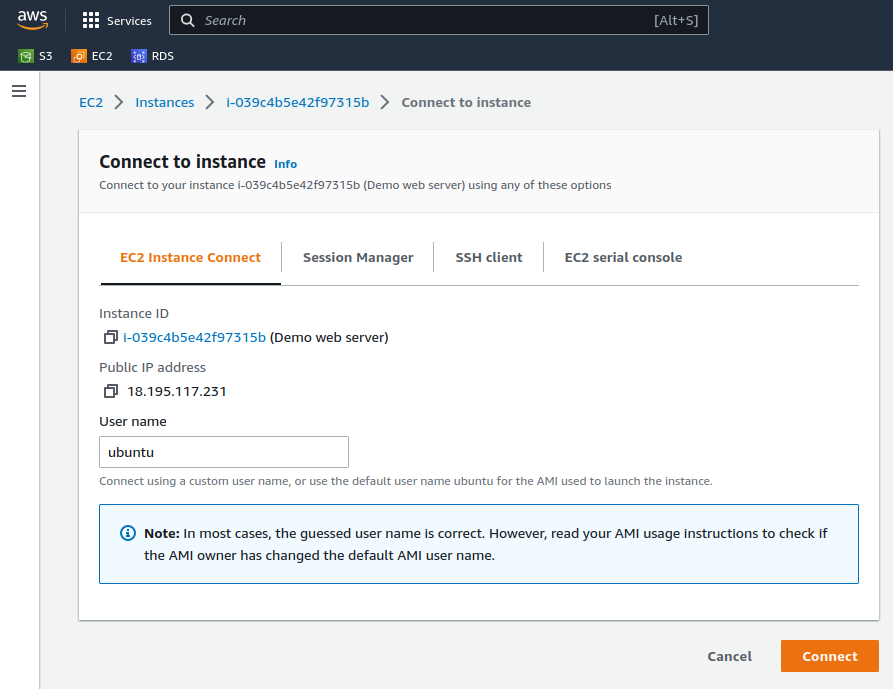The width and height of the screenshot is (893, 689).
Task: Click the '[Alt+S]' shortcut hint
Action: coord(676,20)
